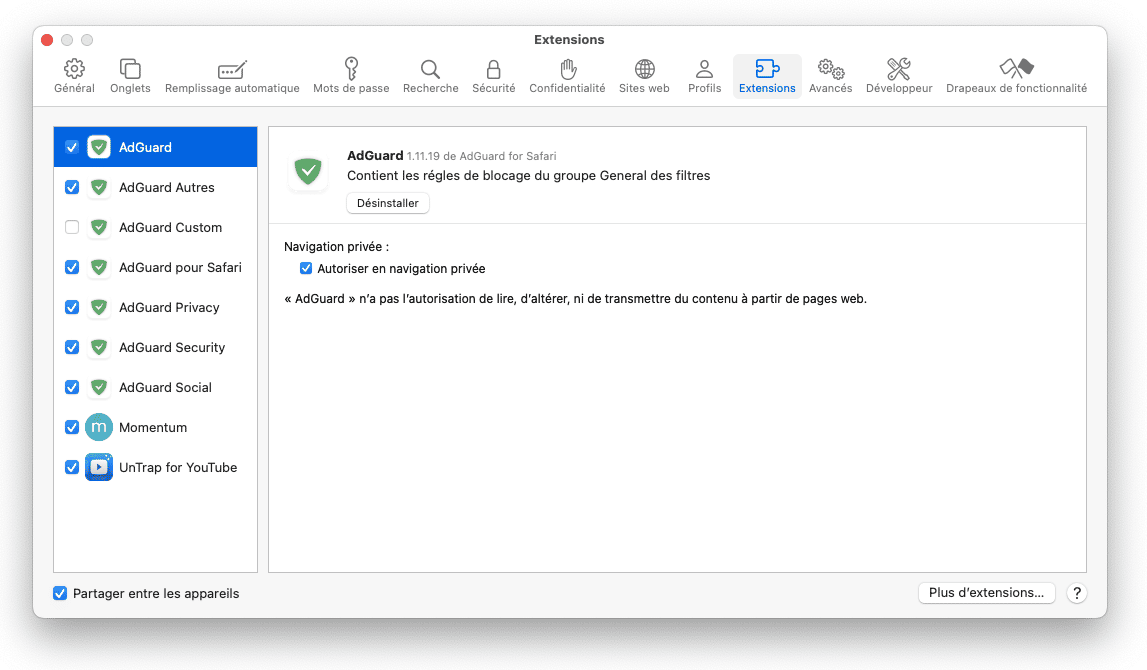Open Drapeaux de fonctionnalité flags icon
1147x670 pixels.
(x=1016, y=69)
